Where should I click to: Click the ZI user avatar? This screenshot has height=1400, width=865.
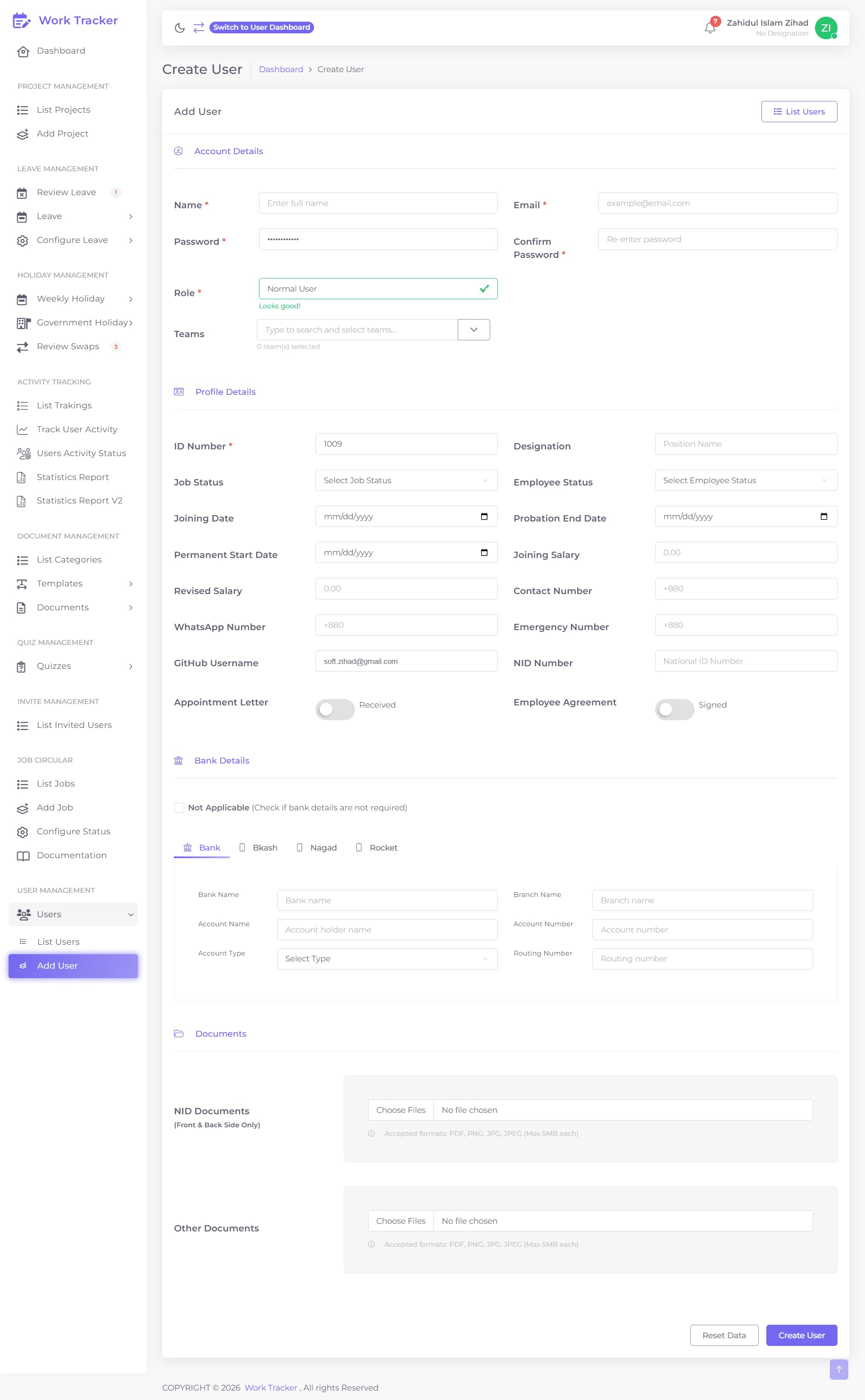(825, 27)
